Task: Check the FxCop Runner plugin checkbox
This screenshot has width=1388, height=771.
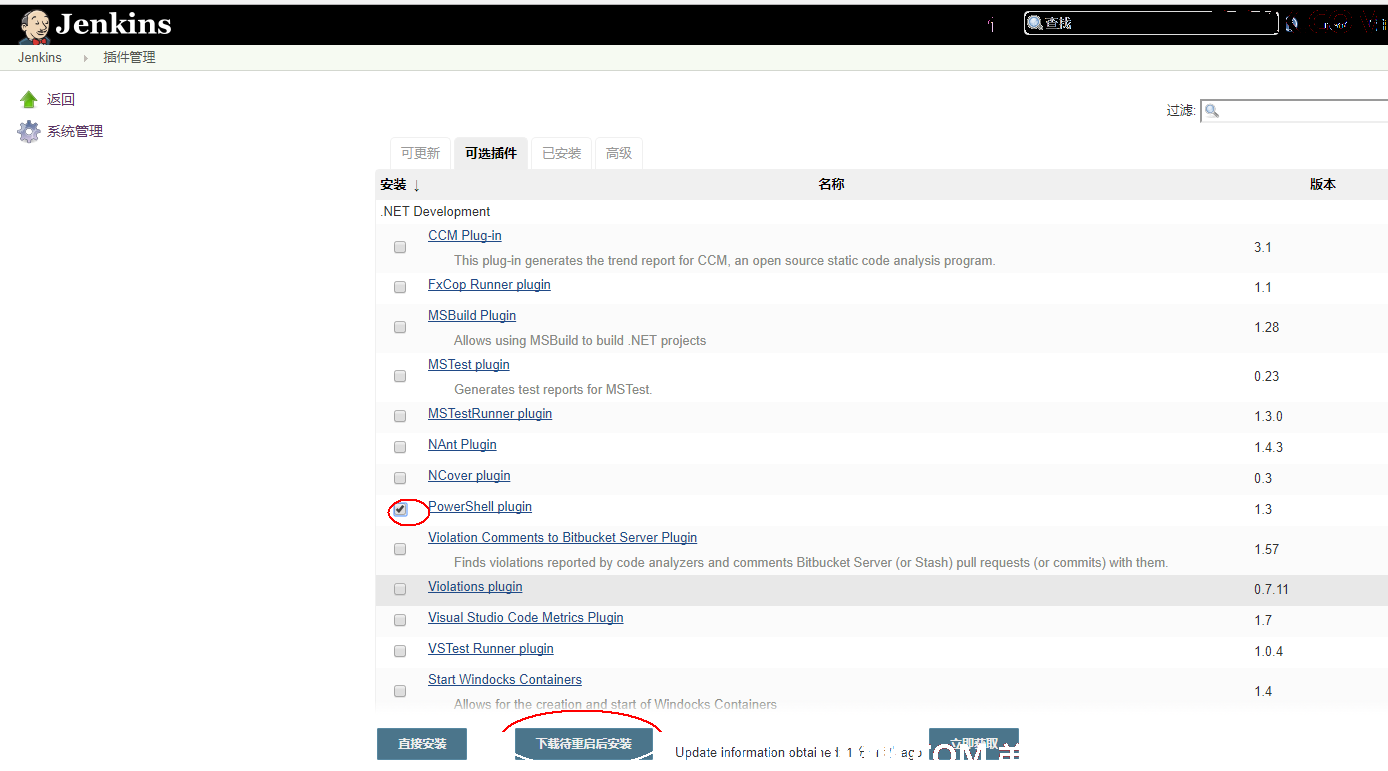Action: point(400,287)
